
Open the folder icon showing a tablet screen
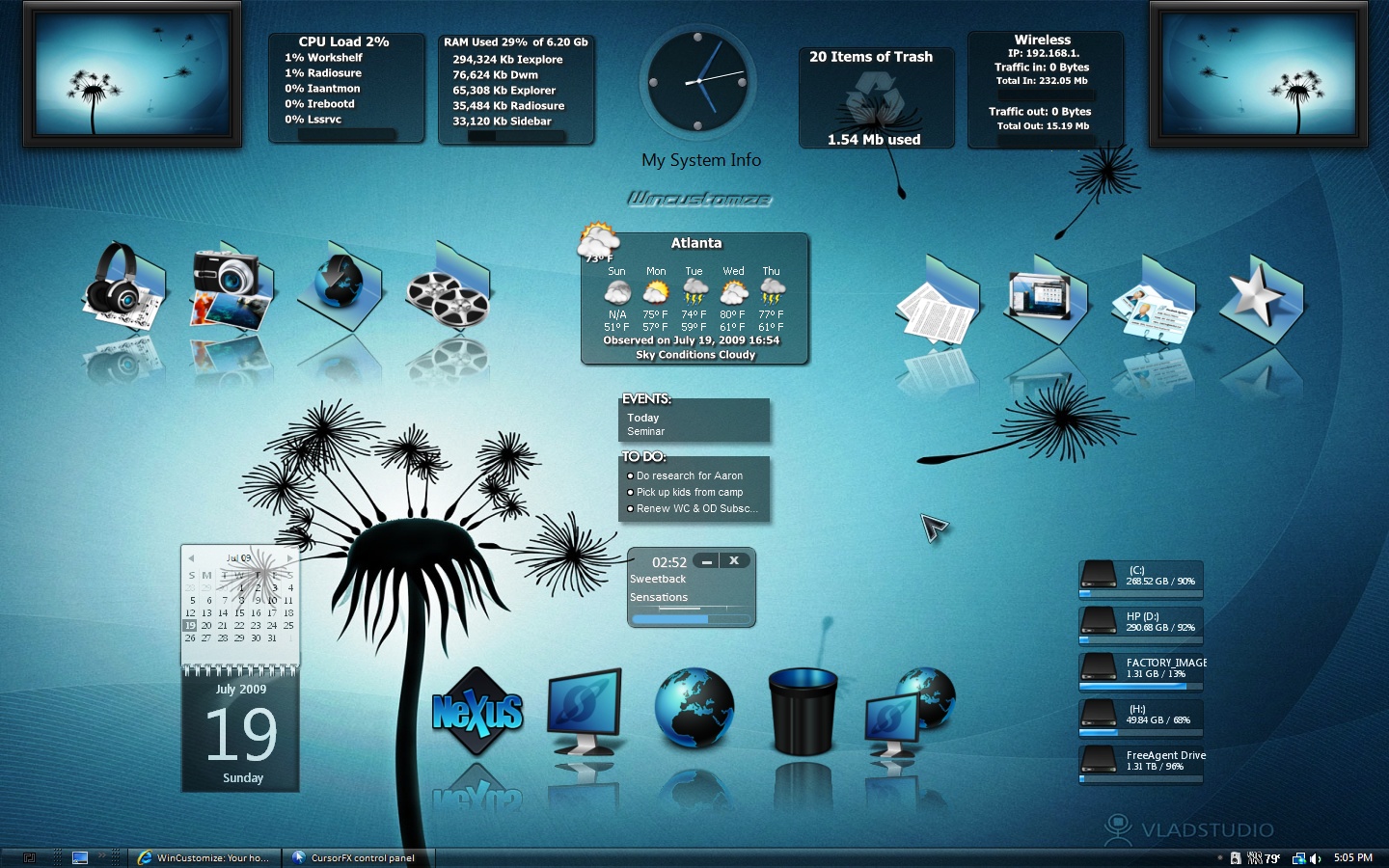pyautogui.click(x=1045, y=301)
